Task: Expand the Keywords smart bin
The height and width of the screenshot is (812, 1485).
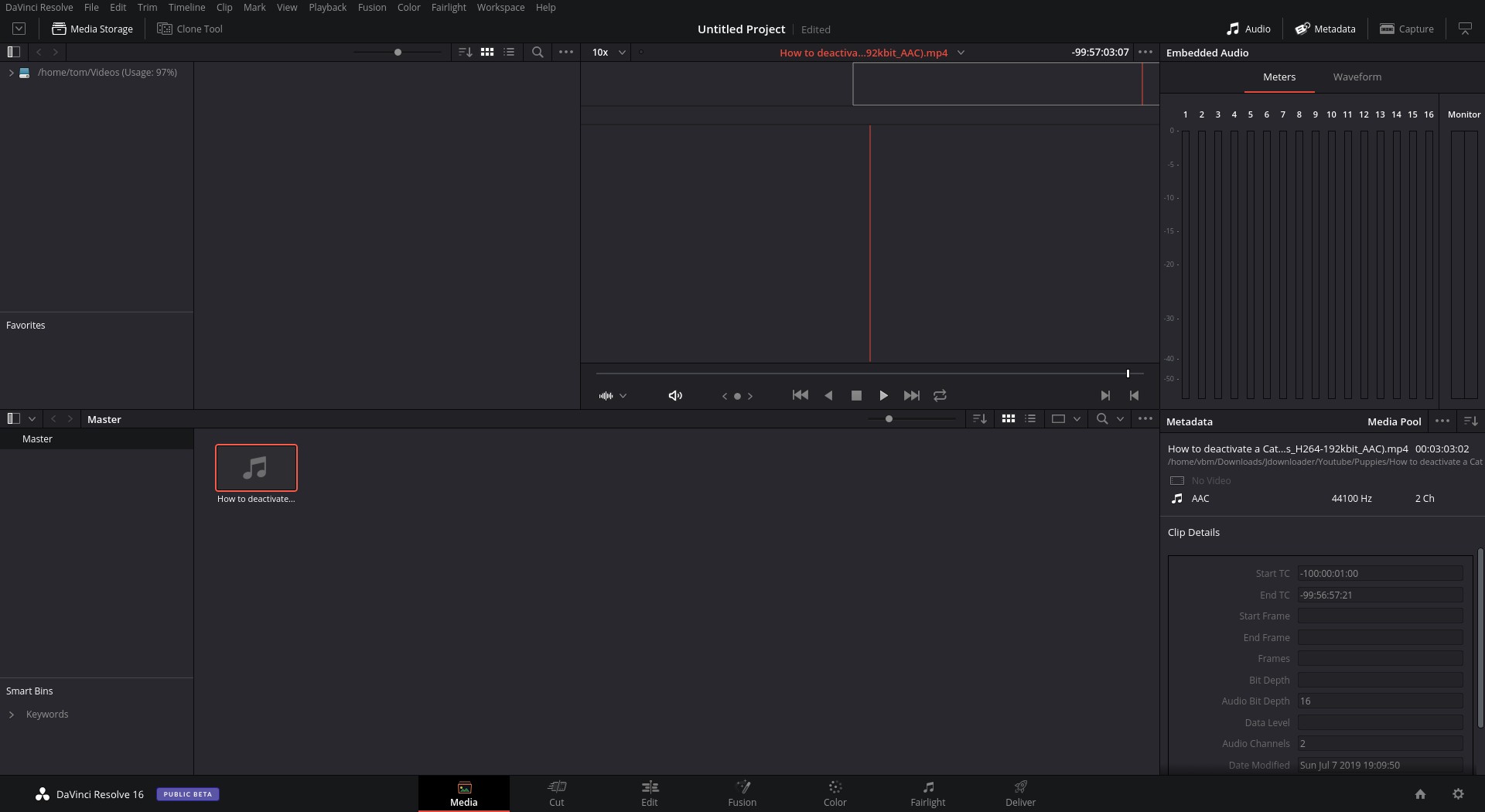Action: (x=11, y=715)
